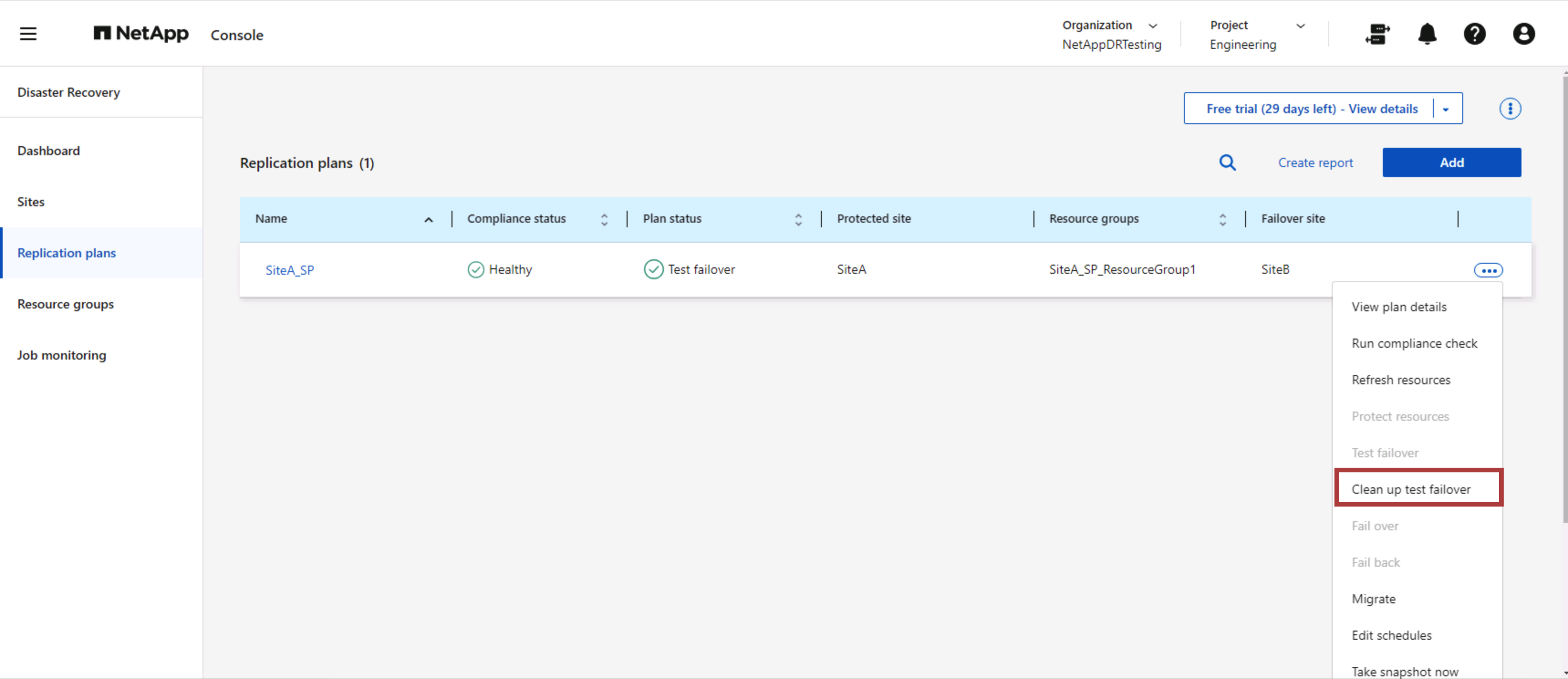The height and width of the screenshot is (679, 1568).
Task: Open the SiteA_SP row actions ellipsis
Action: (x=1488, y=270)
